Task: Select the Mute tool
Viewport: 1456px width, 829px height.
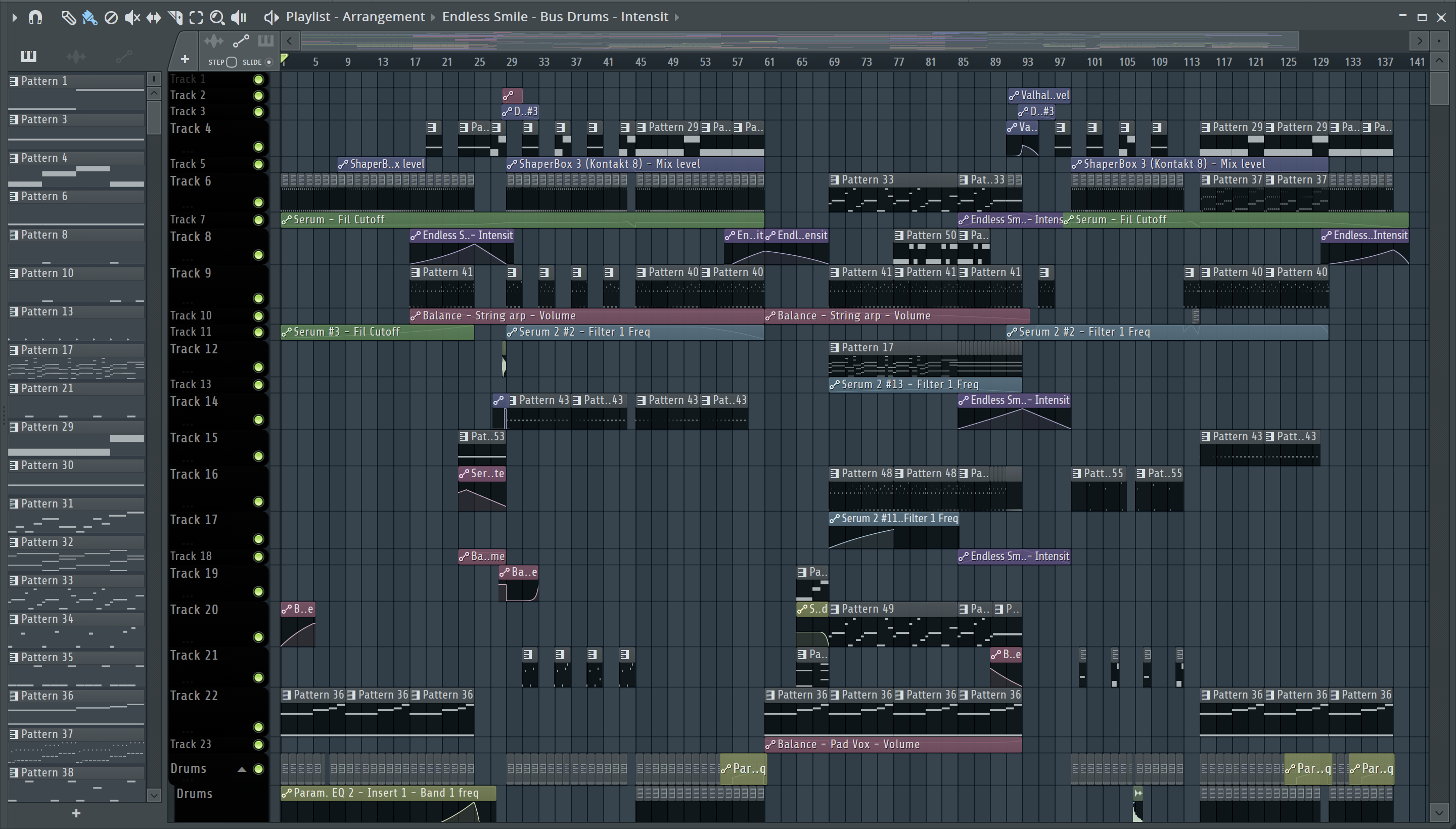Action: coord(132,18)
